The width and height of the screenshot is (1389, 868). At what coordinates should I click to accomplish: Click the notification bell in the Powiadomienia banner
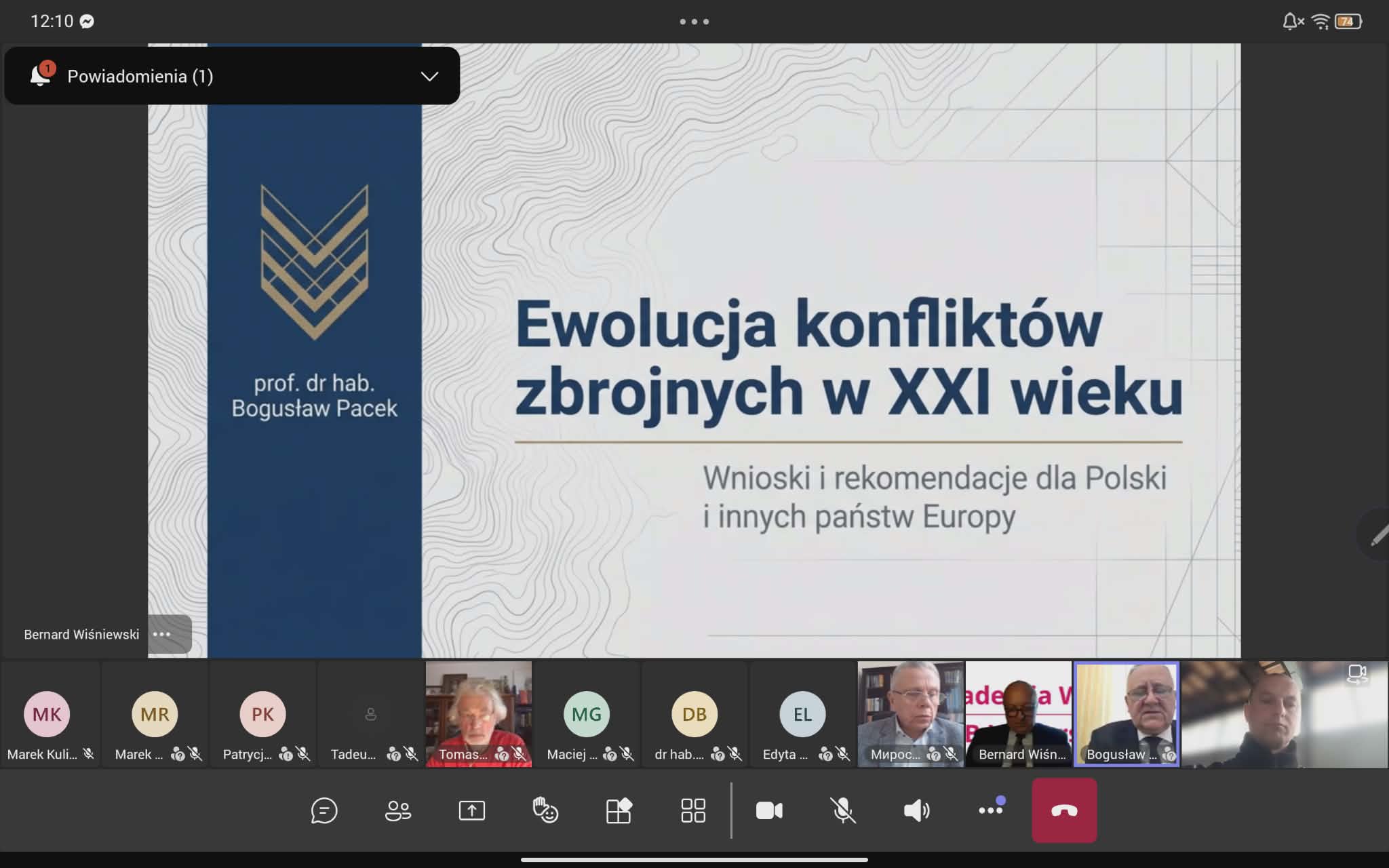pos(39,75)
